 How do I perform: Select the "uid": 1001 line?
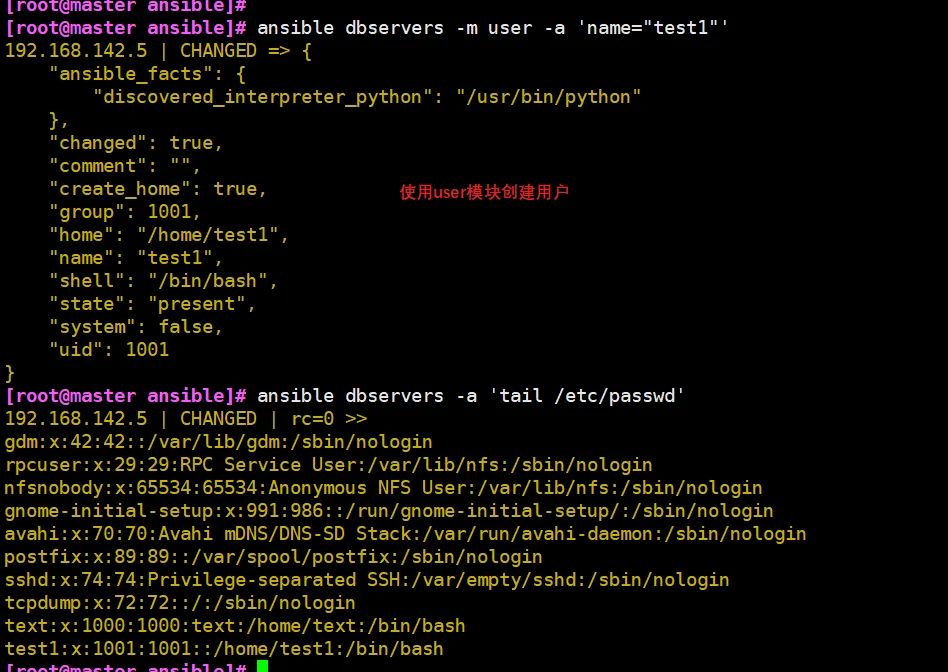109,350
